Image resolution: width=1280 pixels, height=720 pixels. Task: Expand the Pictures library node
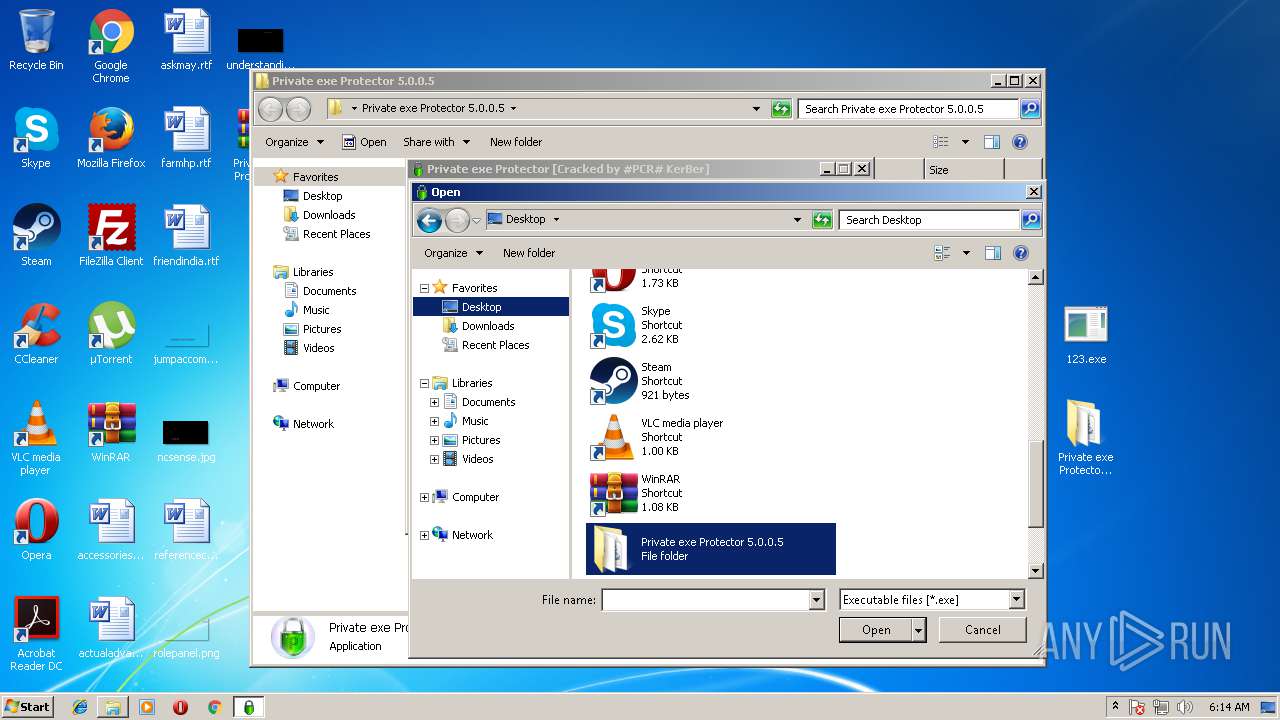pyautogui.click(x=434, y=440)
